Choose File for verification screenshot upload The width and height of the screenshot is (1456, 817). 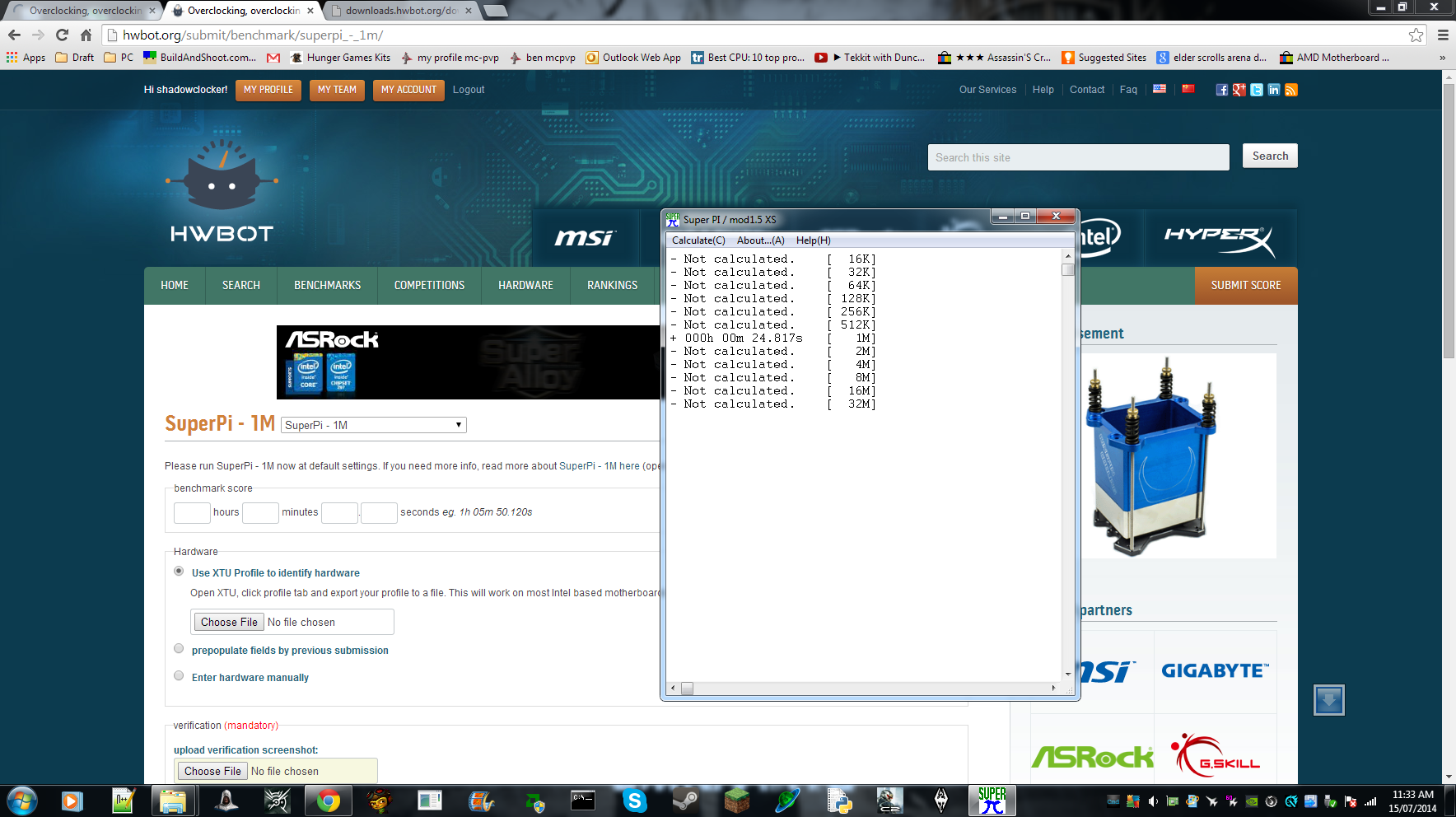pos(212,771)
